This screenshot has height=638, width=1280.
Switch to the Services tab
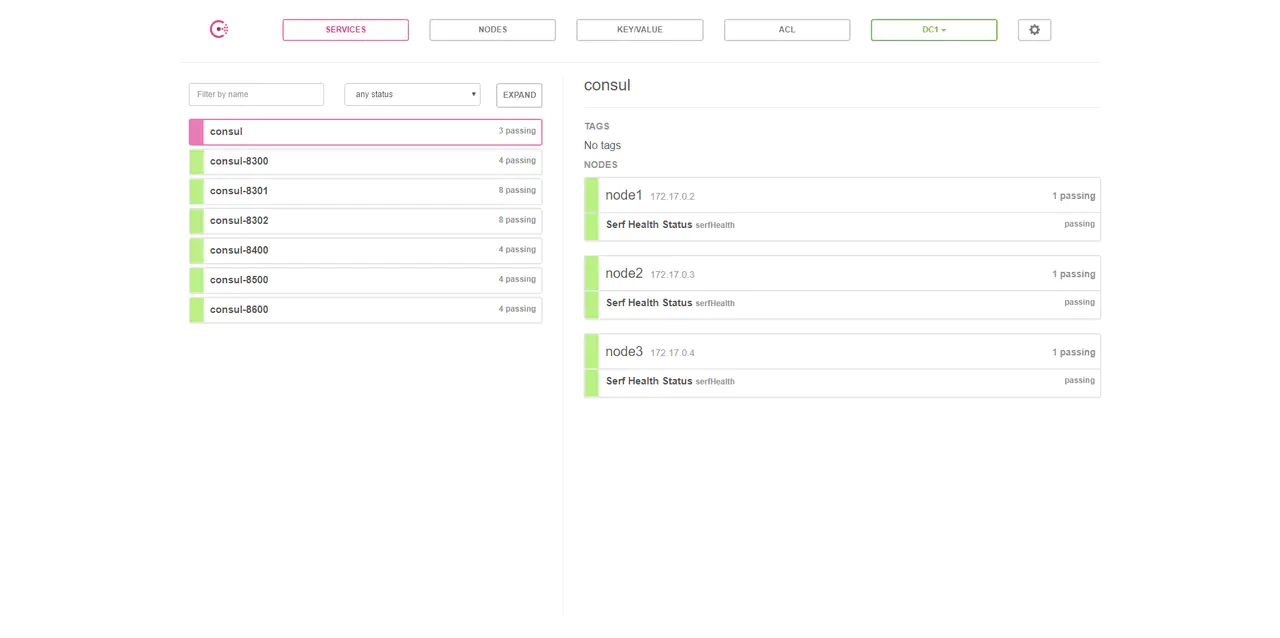(x=345, y=30)
